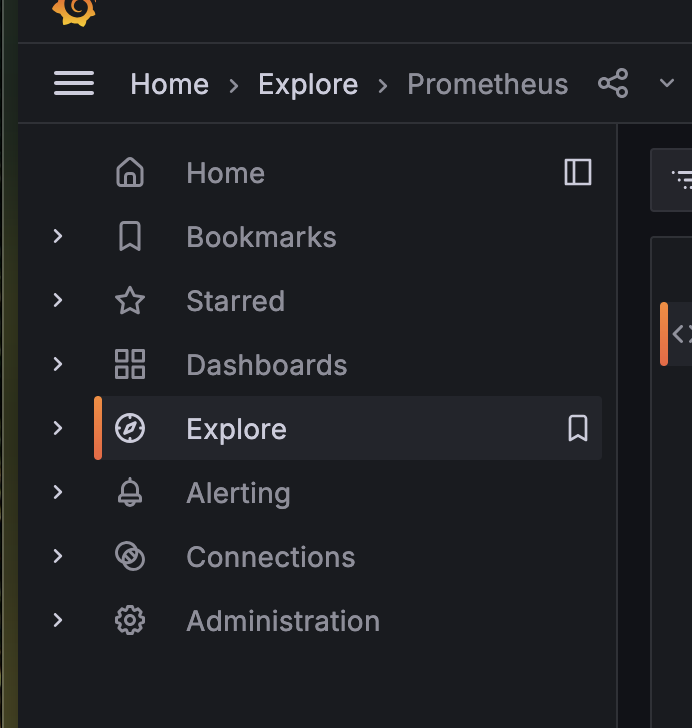
Task: Click the Bookmarks ribbon icon
Action: [130, 237]
